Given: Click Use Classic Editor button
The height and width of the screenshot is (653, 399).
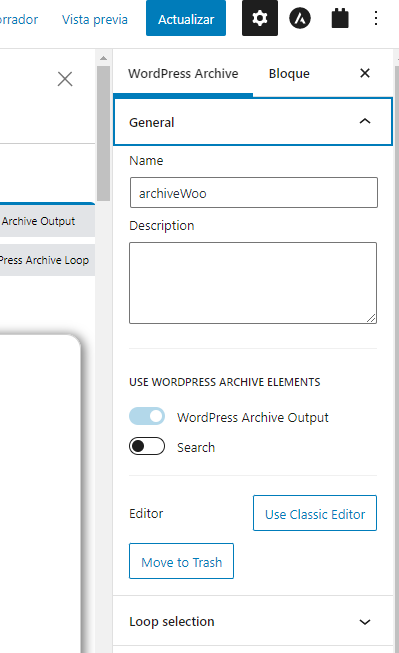Looking at the screenshot, I should (x=315, y=513).
